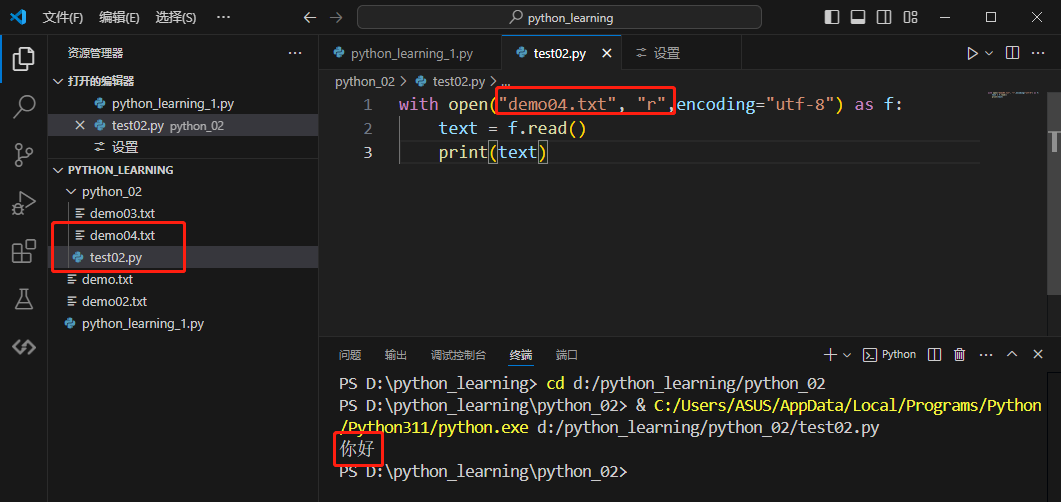Open demo03.txt in the explorer
1061x502 pixels.
click(x=183, y=213)
